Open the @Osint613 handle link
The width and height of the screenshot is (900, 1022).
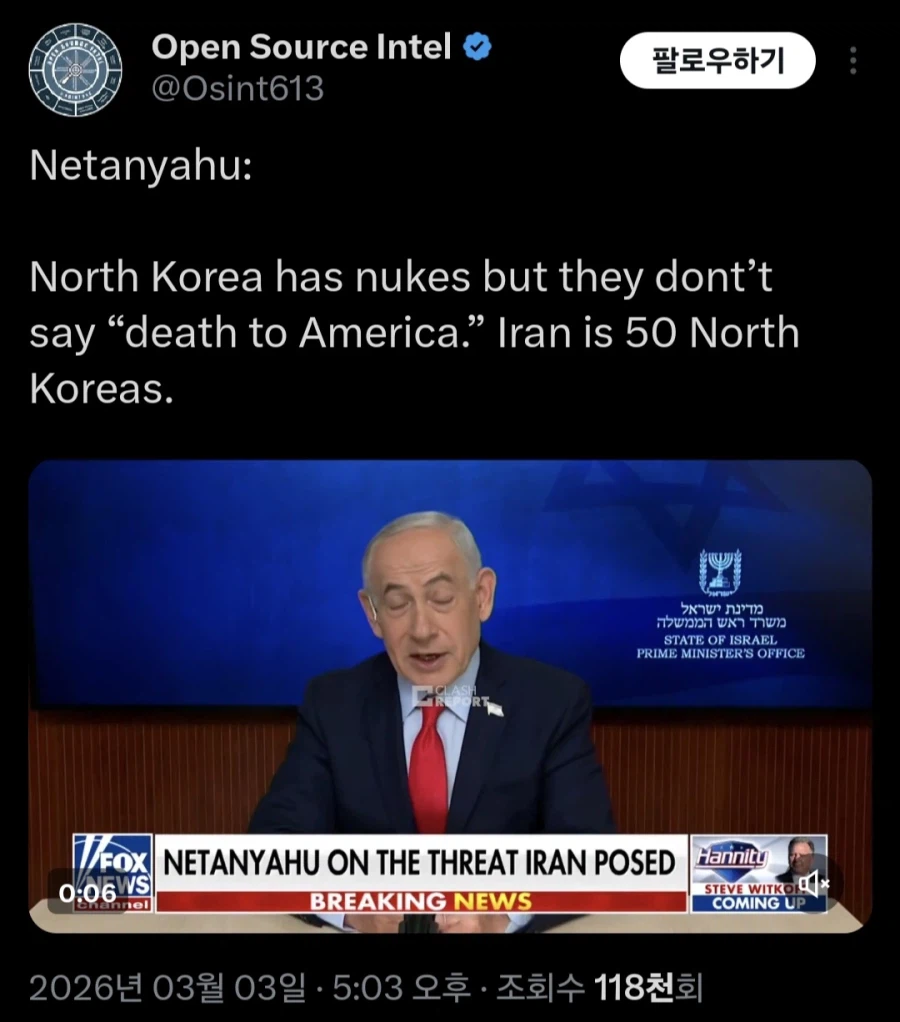[x=237, y=88]
